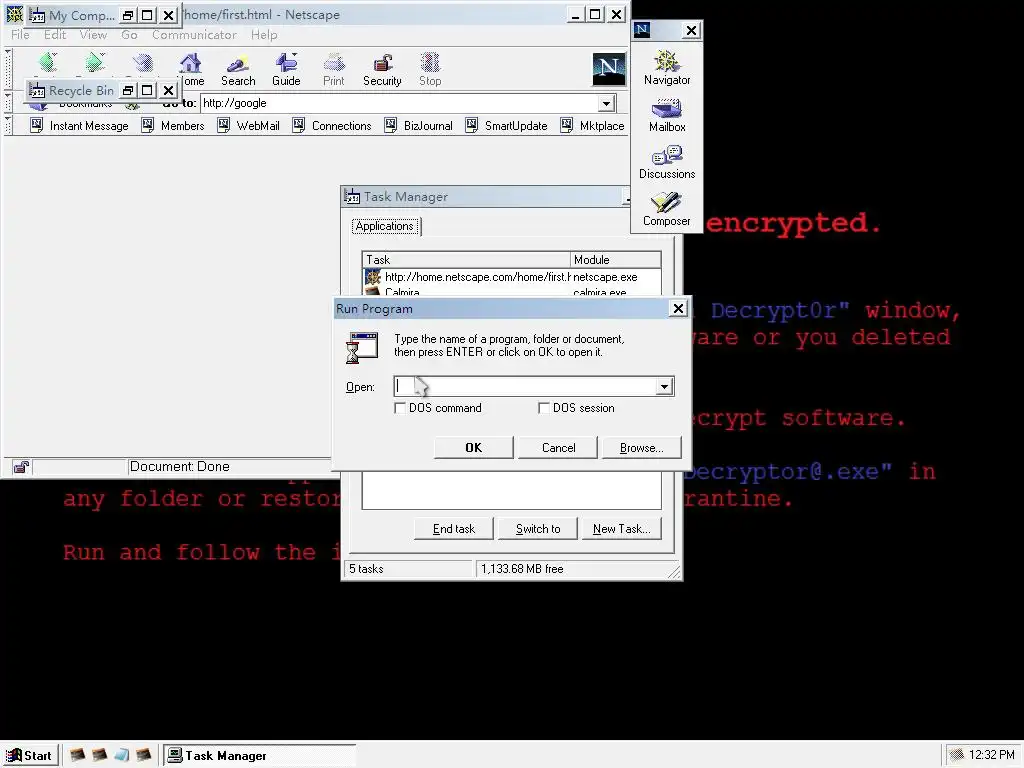The image size is (1024, 768).
Task: Confirm Run Program with OK
Action: coord(473,447)
